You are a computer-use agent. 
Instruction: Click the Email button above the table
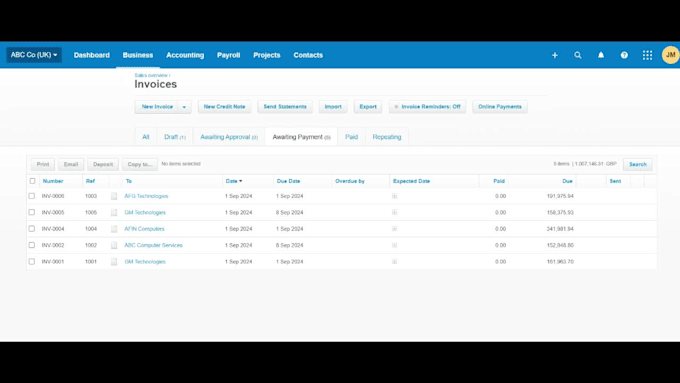click(x=71, y=164)
